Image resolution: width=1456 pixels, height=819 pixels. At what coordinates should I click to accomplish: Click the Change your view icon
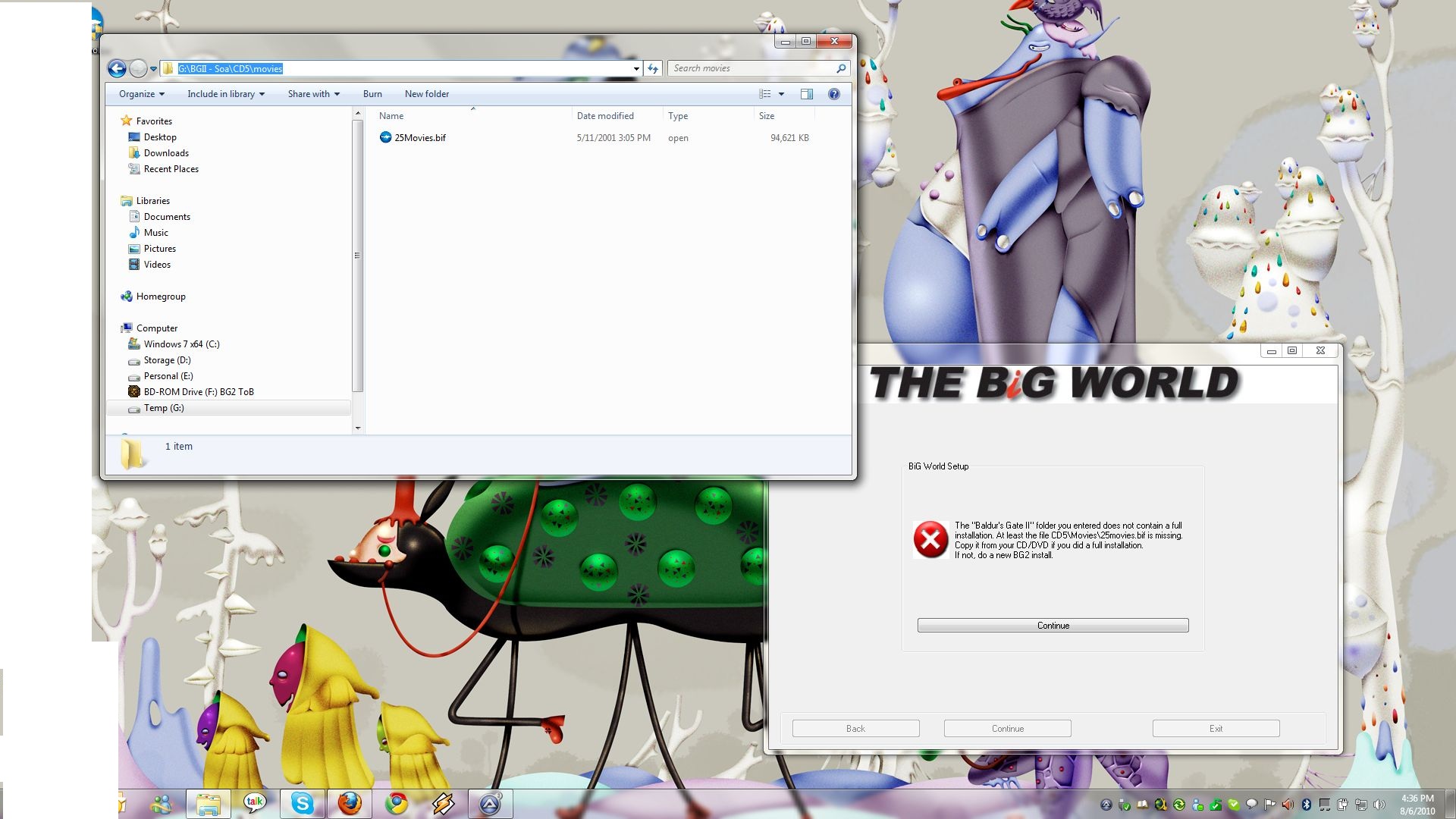[765, 94]
